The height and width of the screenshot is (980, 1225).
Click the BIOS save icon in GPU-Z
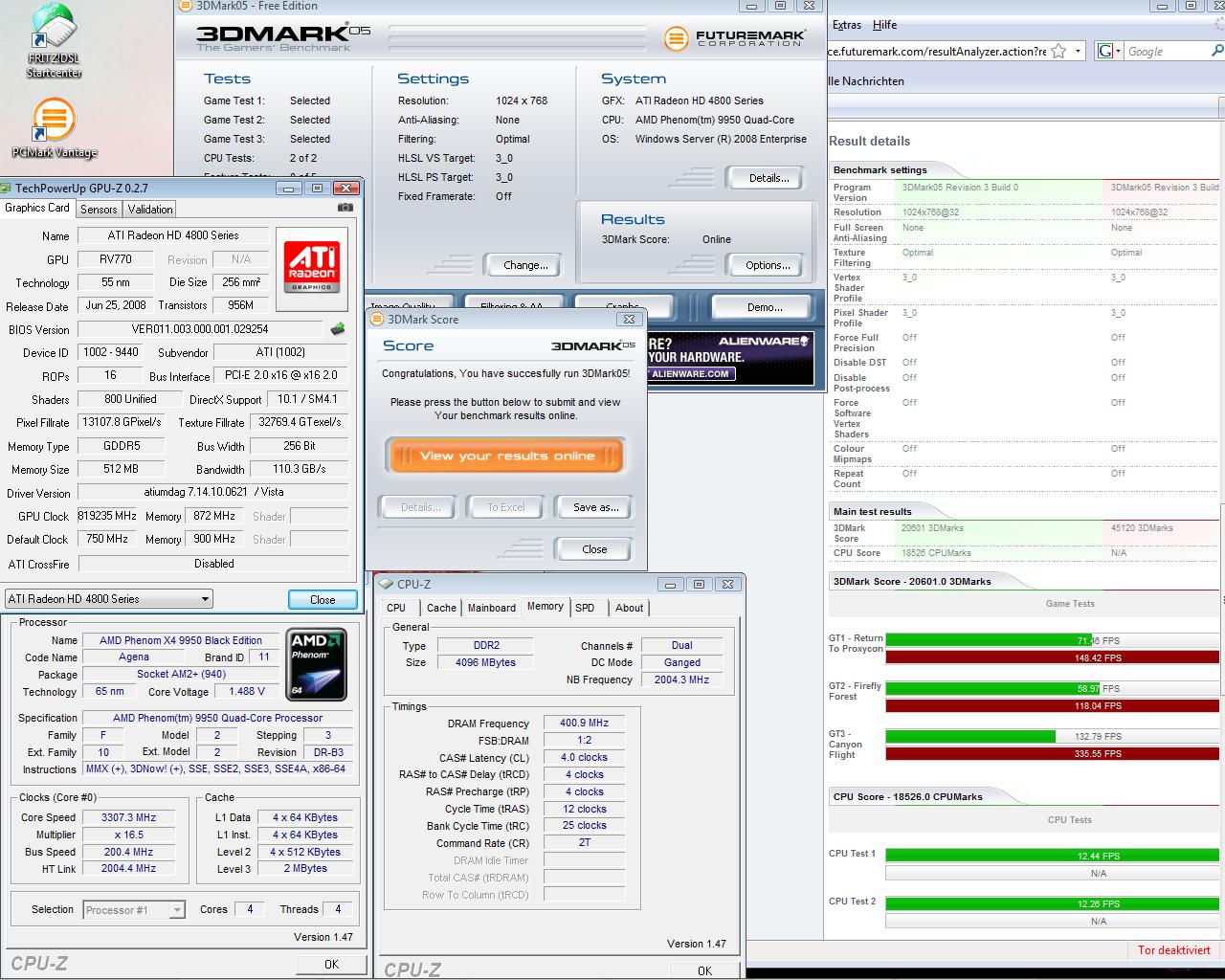[338, 329]
